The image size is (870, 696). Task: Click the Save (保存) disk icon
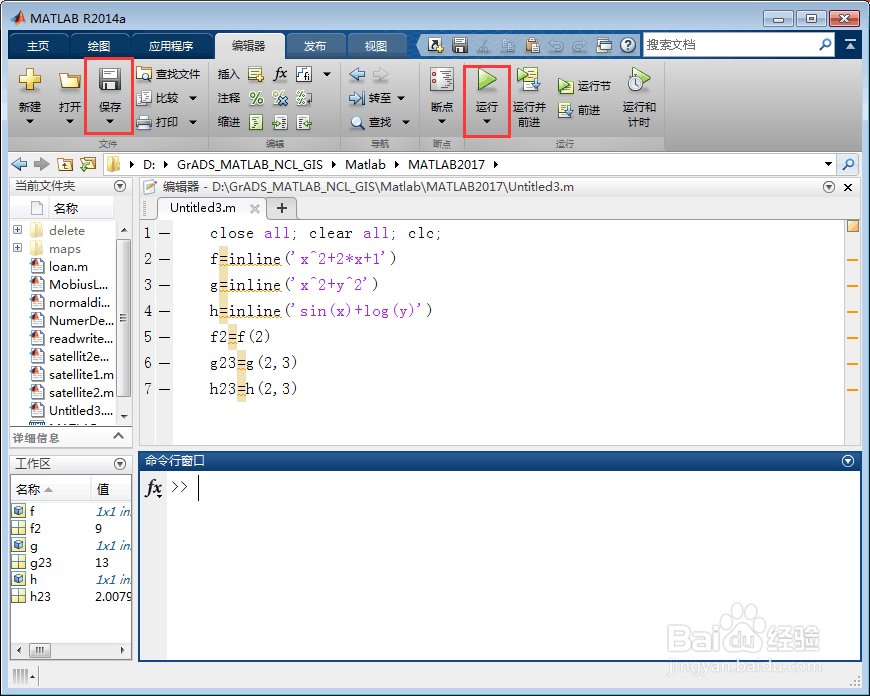click(x=110, y=80)
